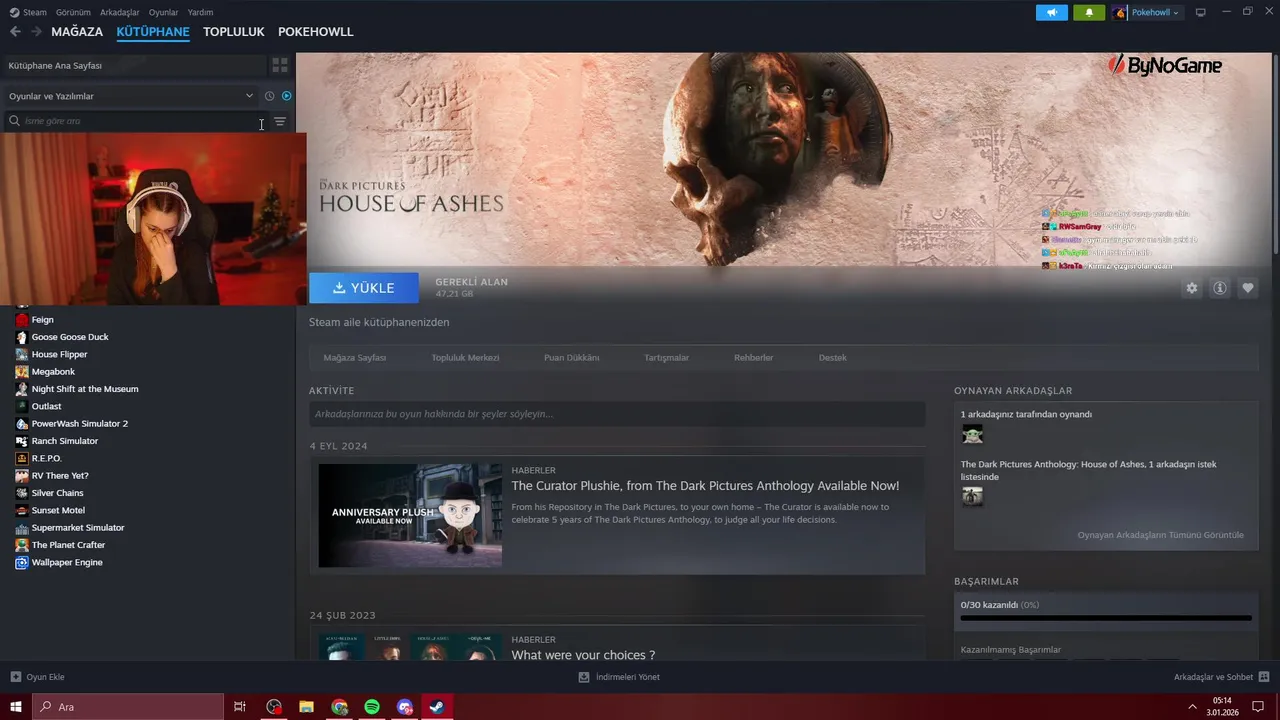The width and height of the screenshot is (1280, 720).
Task: Open the Arkadaşlar menu
Action: [x=120, y=12]
